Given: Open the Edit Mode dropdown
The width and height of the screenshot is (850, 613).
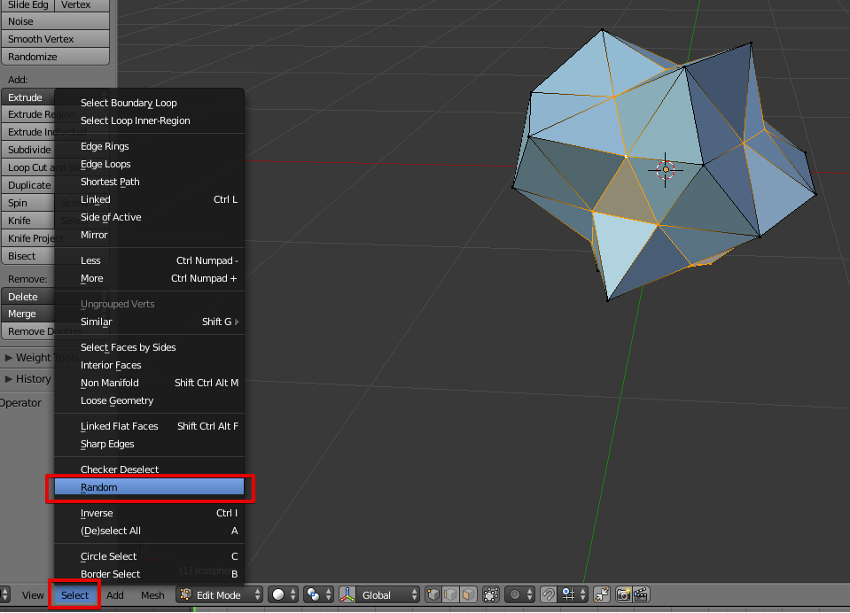Looking at the screenshot, I should tap(220, 595).
